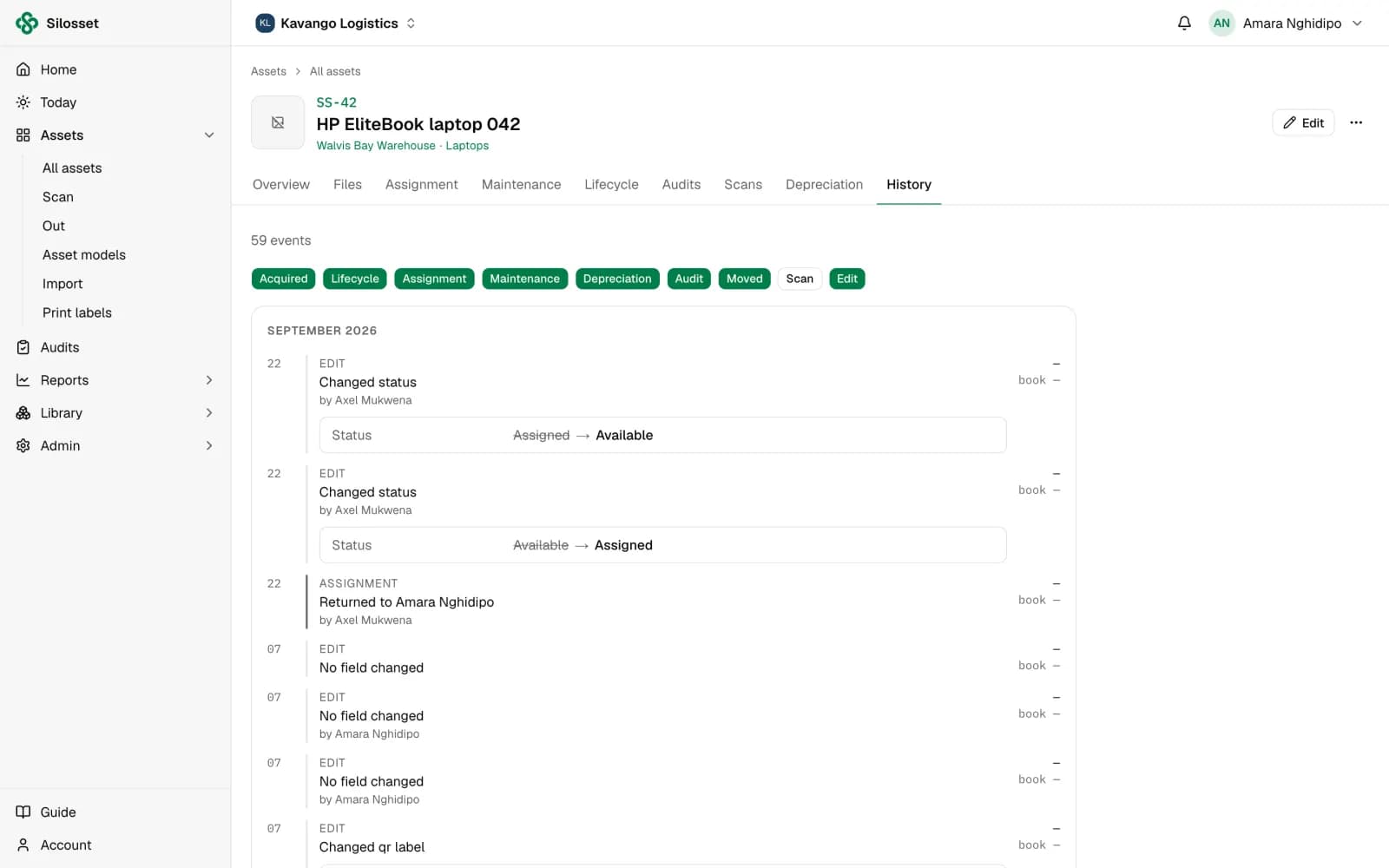Toggle the Edit event filter chip

pos(847,279)
